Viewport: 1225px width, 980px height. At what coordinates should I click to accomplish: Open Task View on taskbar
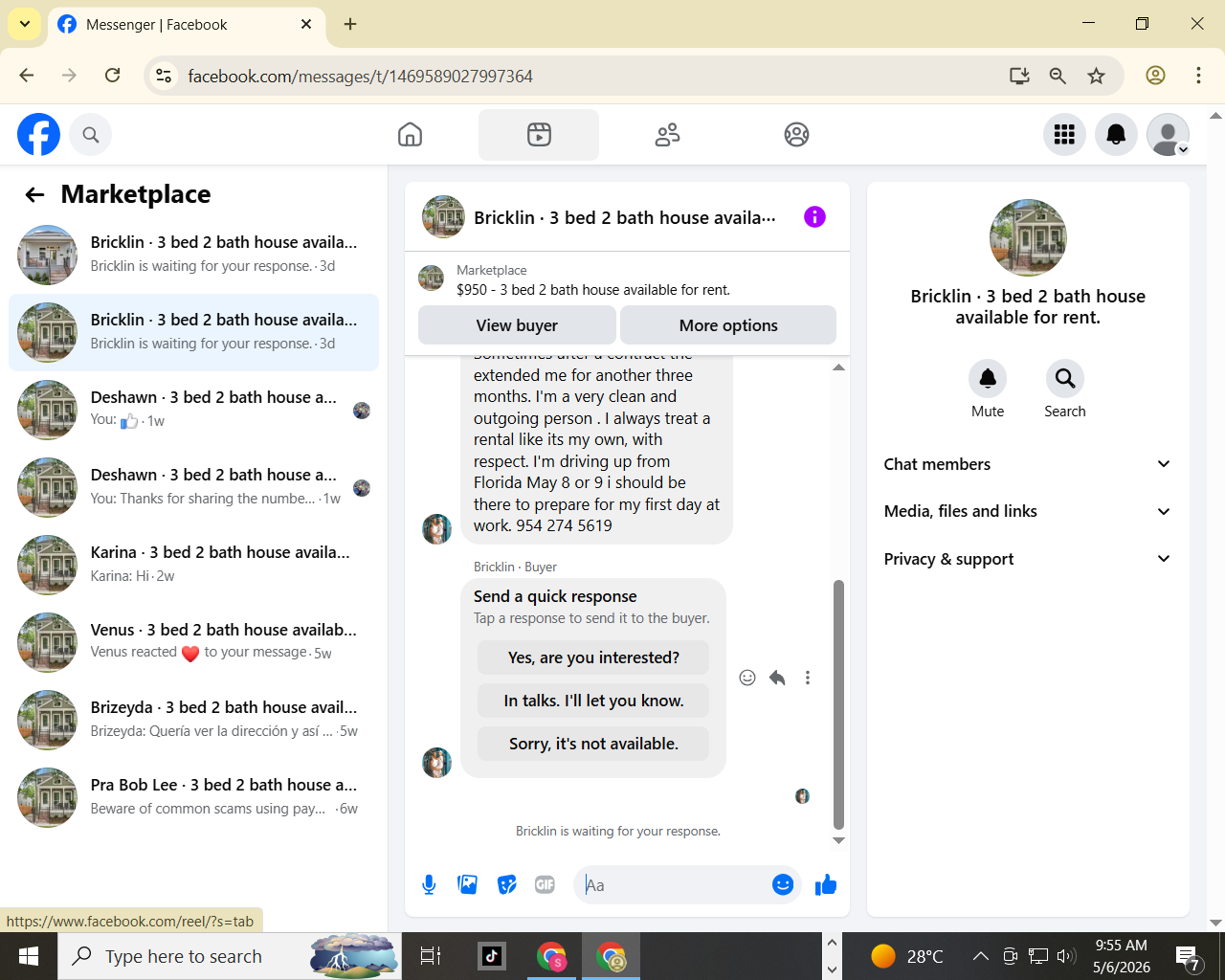(x=431, y=956)
